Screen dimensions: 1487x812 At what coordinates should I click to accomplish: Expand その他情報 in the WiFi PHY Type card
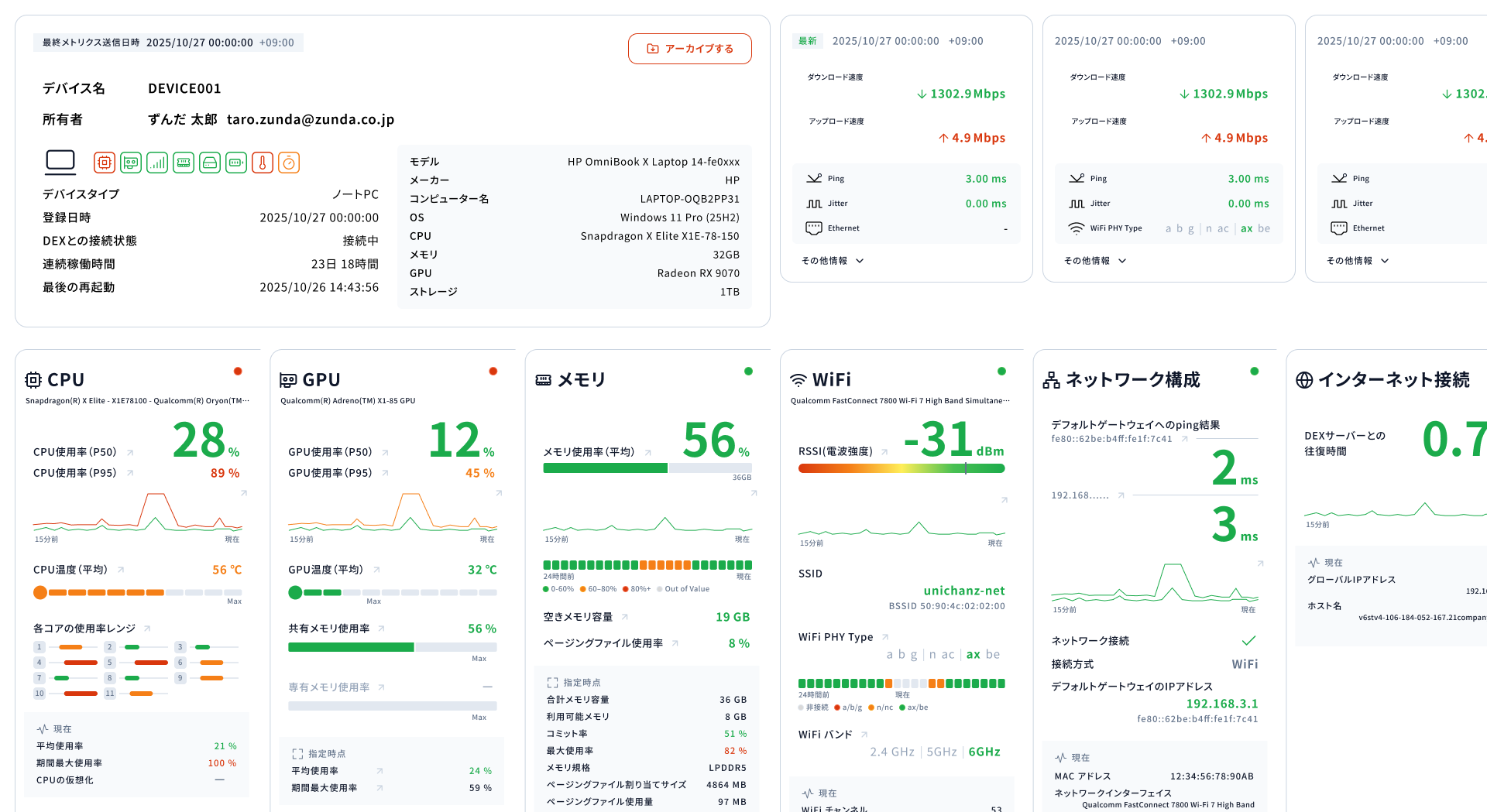pos(1095,261)
